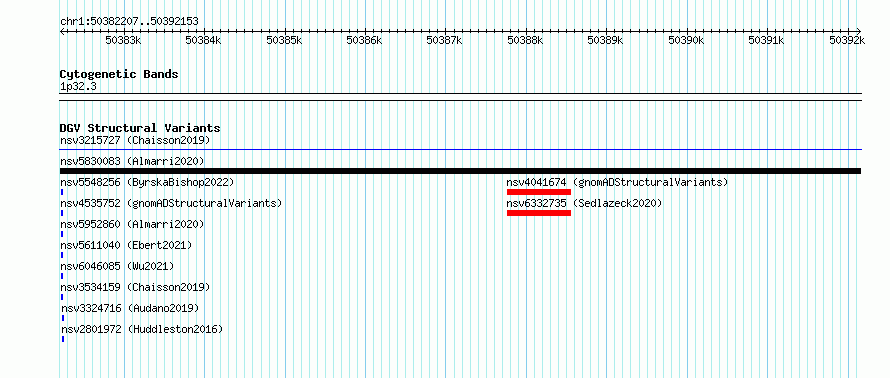Click the 50392k ruler label
890x378 pixels.
847,40
